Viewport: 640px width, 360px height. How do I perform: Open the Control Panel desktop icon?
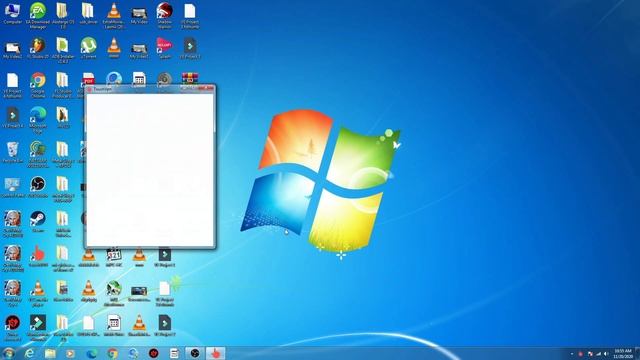pos(12,188)
